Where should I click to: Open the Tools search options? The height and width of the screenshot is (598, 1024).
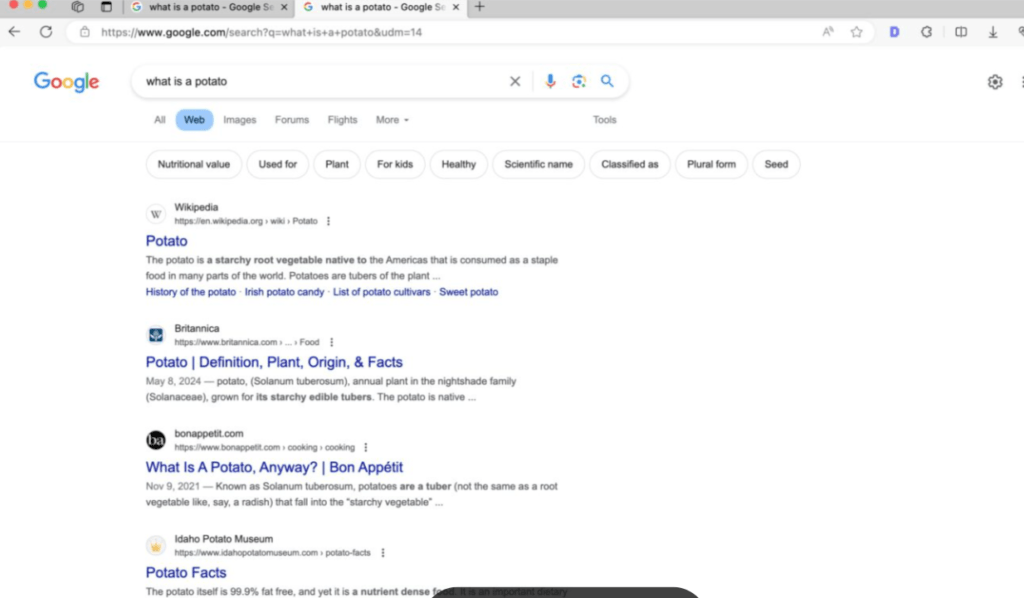604,120
